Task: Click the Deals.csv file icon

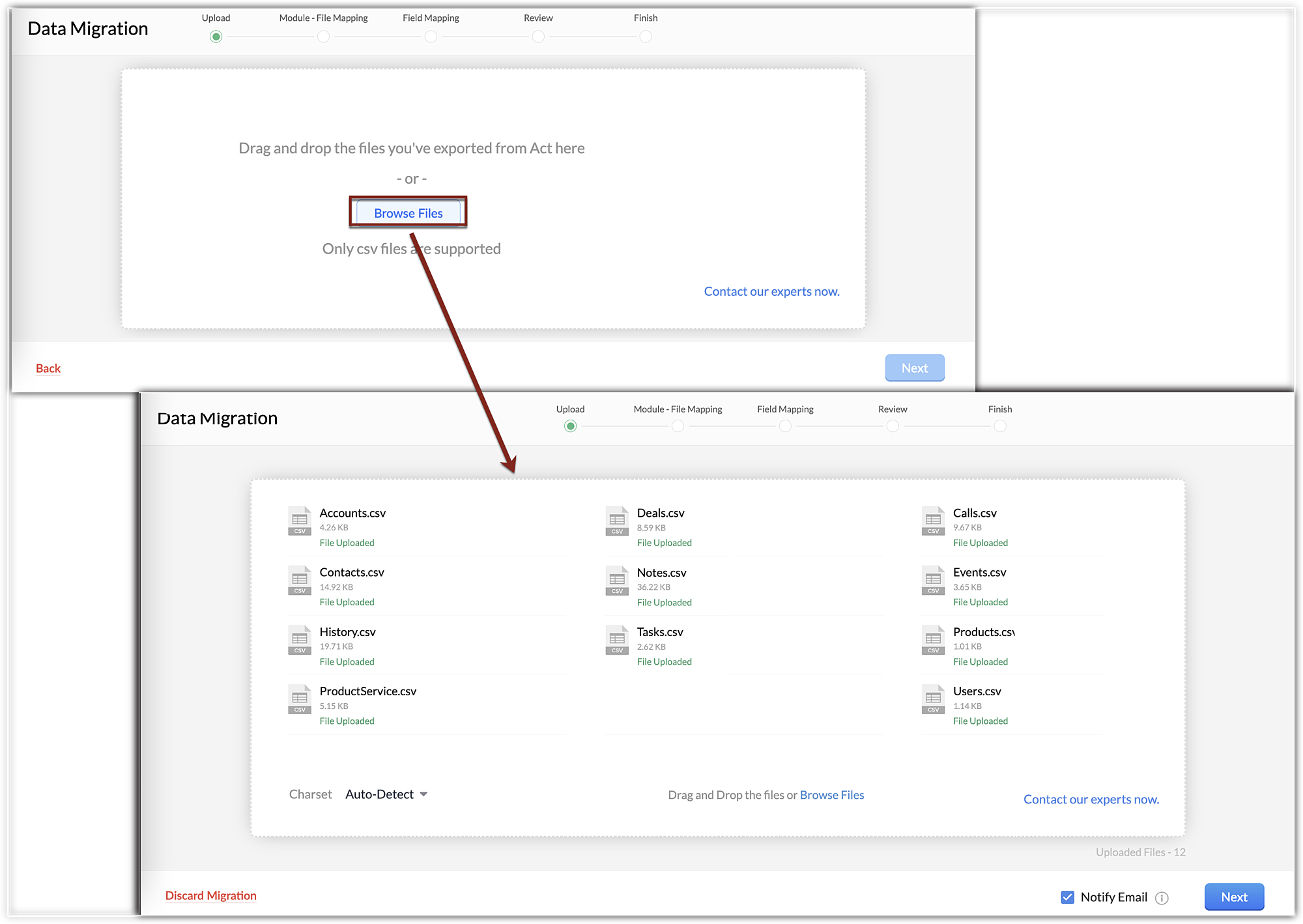Action: [616, 521]
